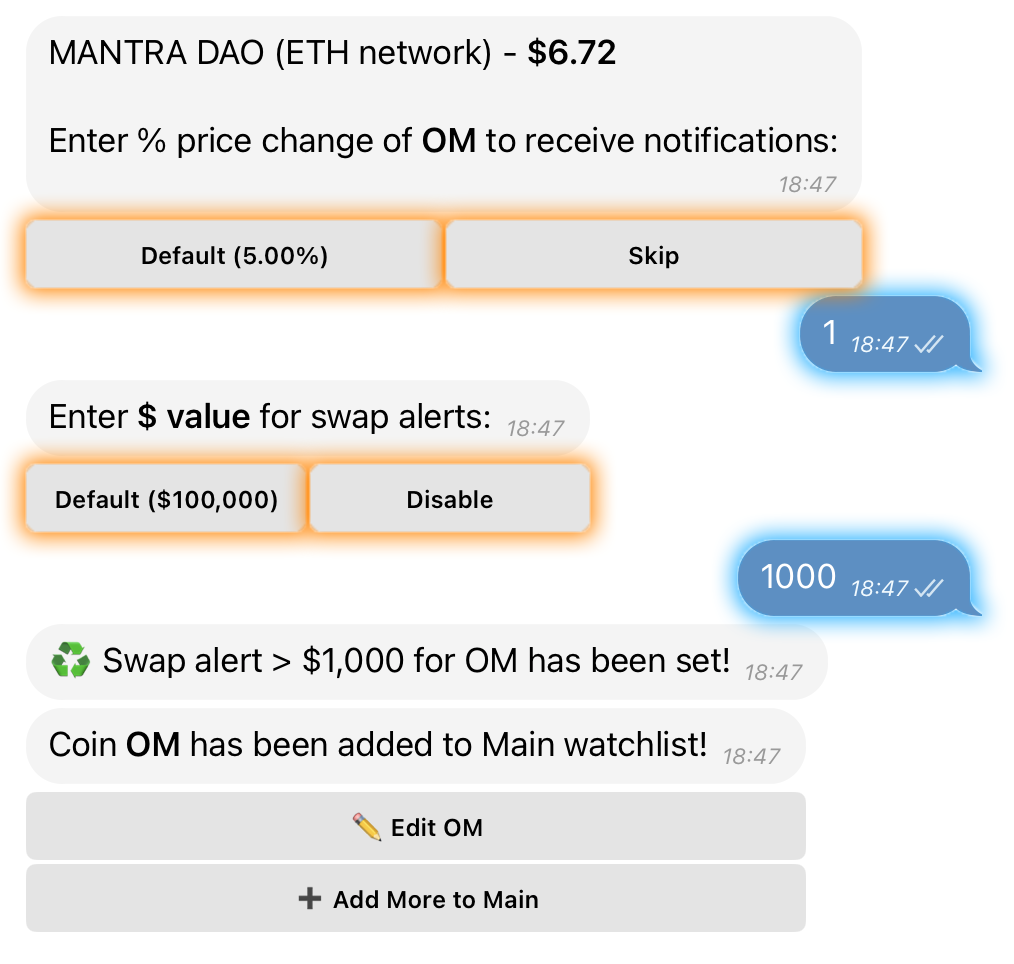Click the pencil icon beside Edit OM

[x=367, y=827]
